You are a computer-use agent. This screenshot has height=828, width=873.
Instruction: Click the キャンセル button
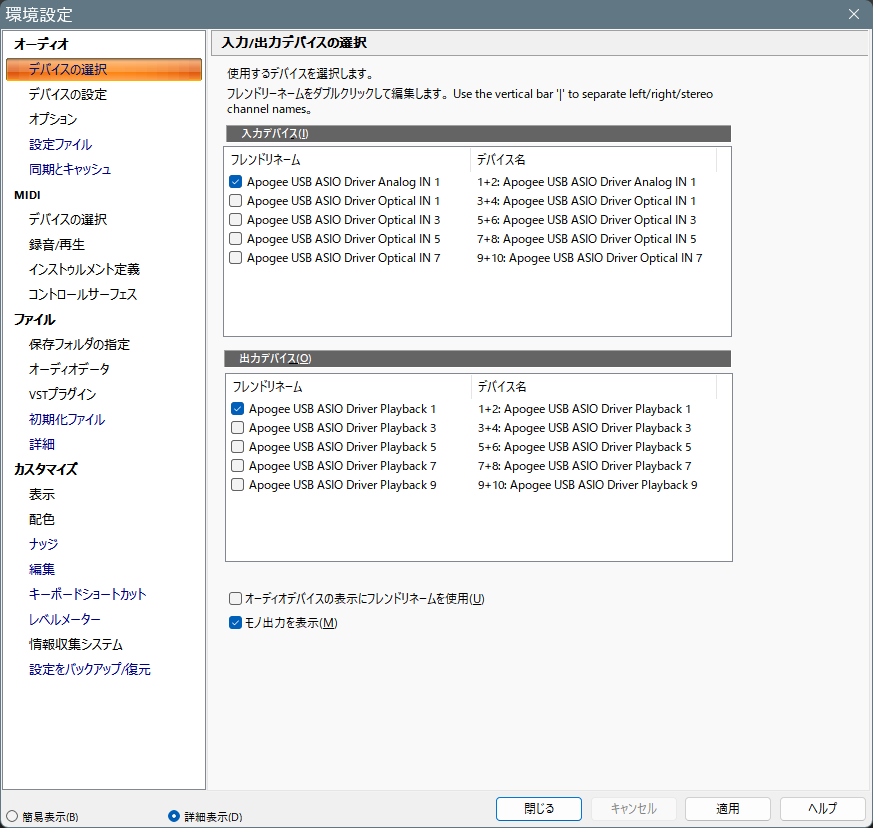634,809
